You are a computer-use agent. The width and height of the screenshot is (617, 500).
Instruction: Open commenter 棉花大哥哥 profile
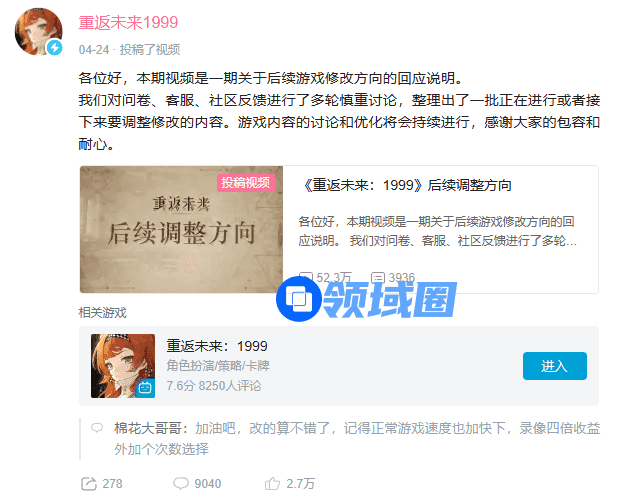[151, 428]
